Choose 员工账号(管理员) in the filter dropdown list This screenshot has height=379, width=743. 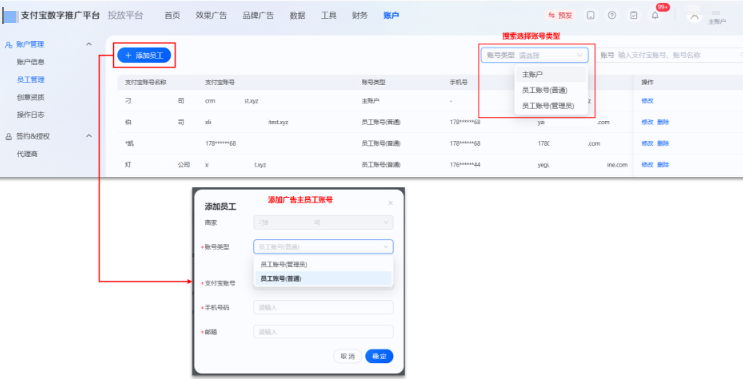551,106
